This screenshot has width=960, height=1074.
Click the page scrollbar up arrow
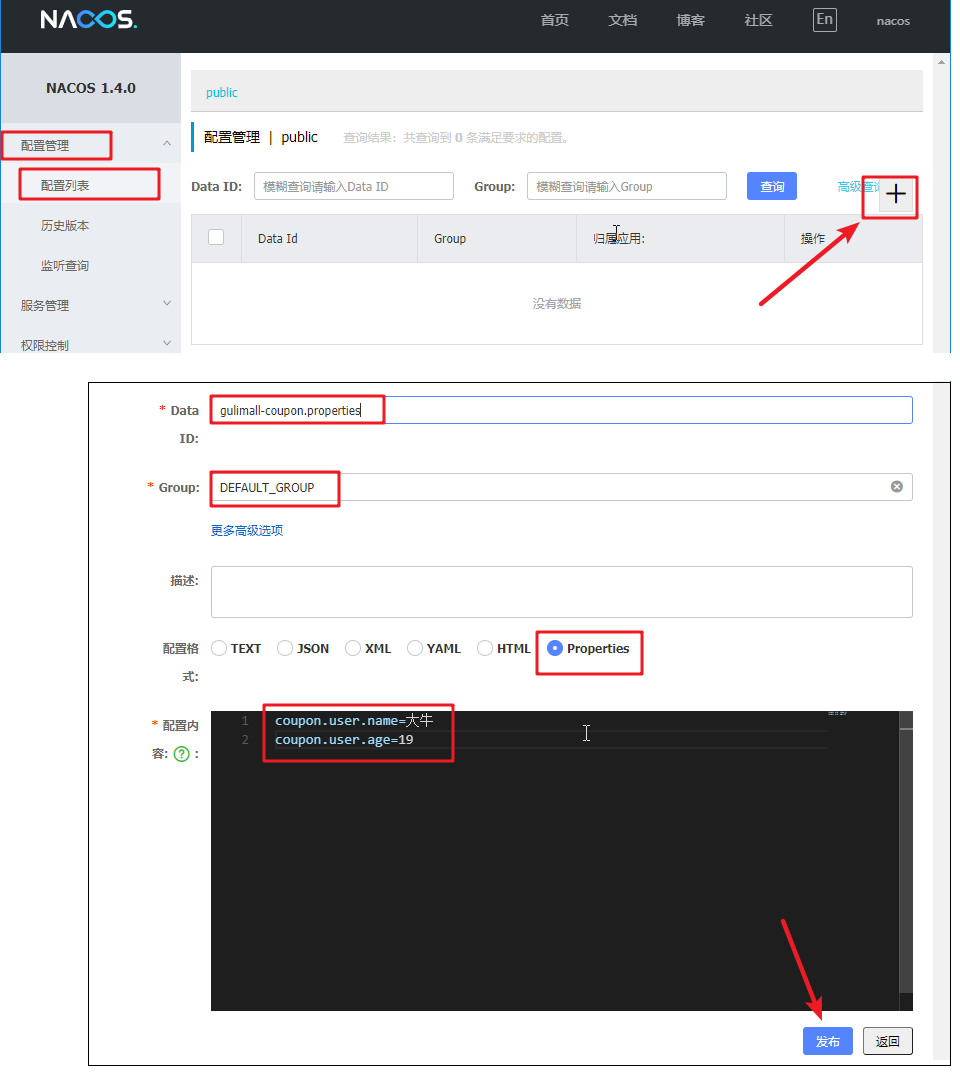click(942, 62)
